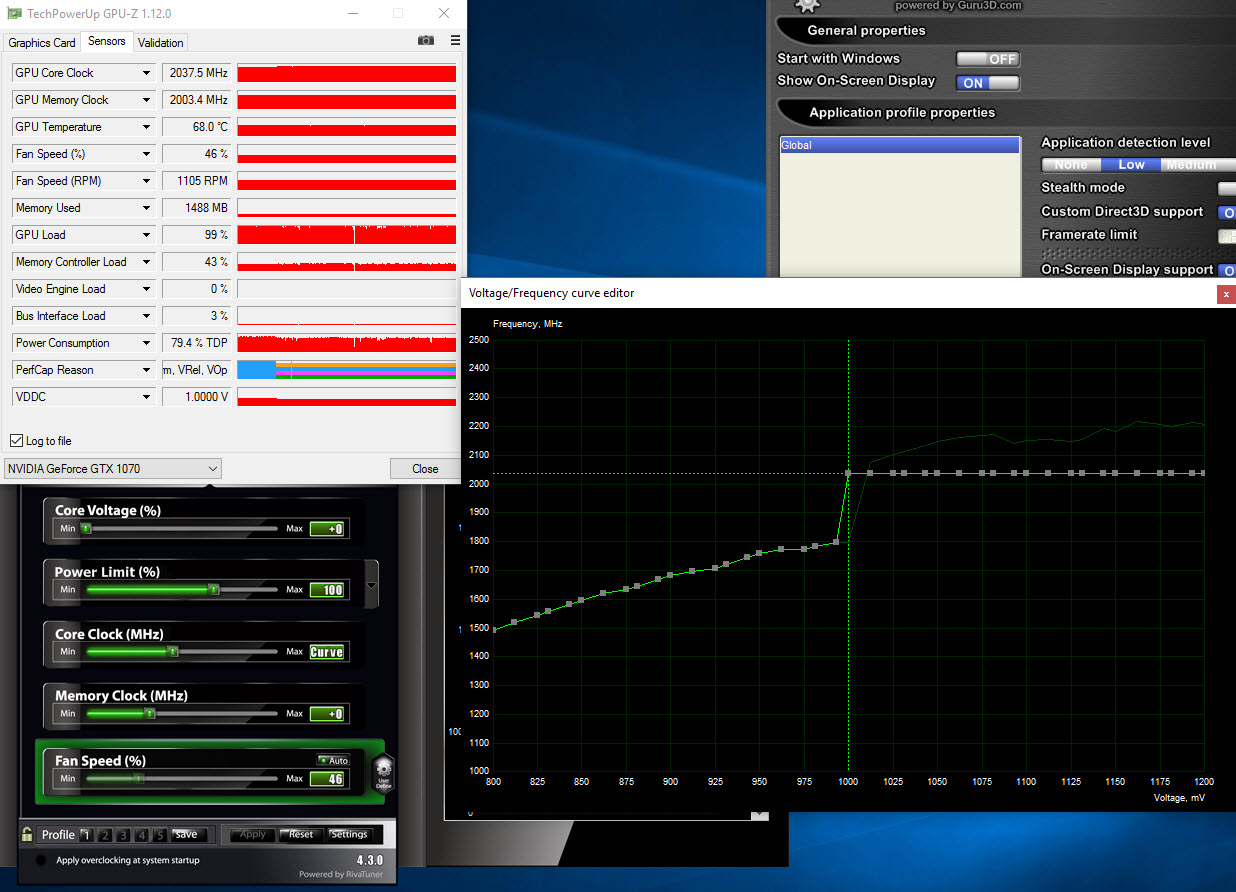Switch to Graphics Card tab
The width and height of the screenshot is (1236, 892).
click(42, 43)
